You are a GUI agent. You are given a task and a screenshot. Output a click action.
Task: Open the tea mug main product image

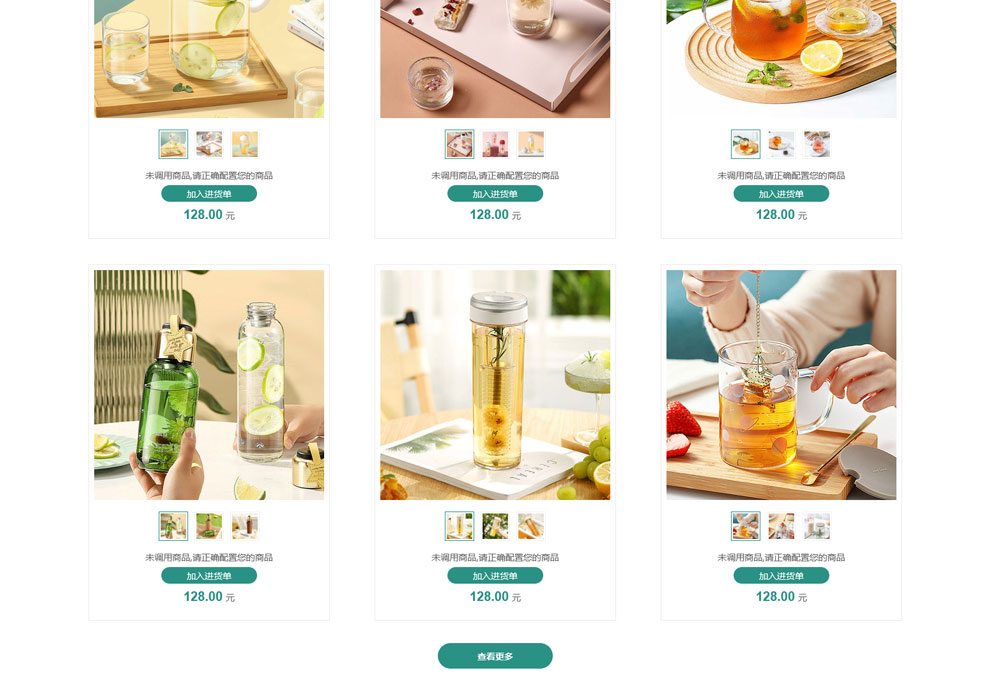pyautogui.click(x=781, y=385)
